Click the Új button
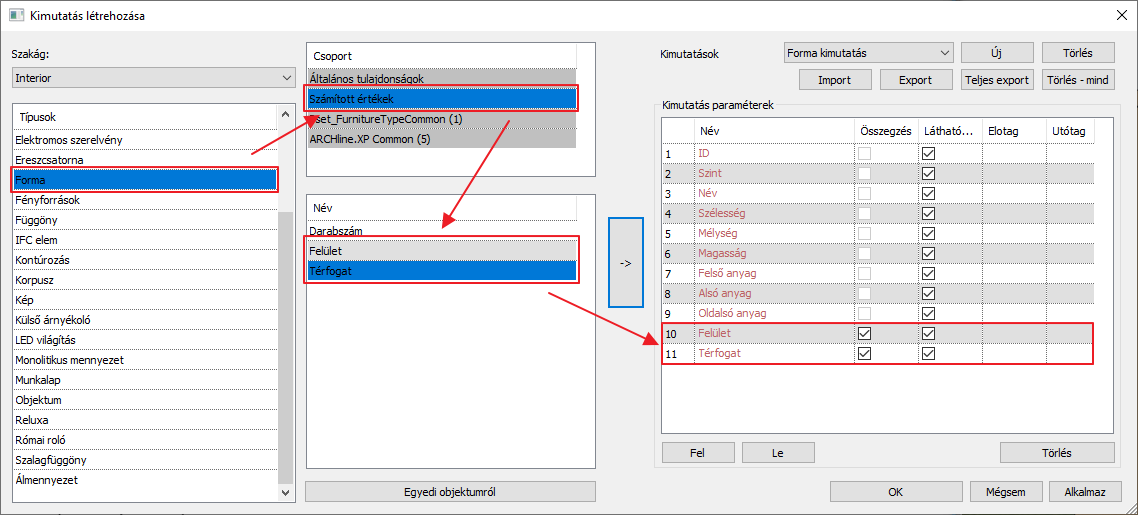The image size is (1138, 515). point(997,53)
